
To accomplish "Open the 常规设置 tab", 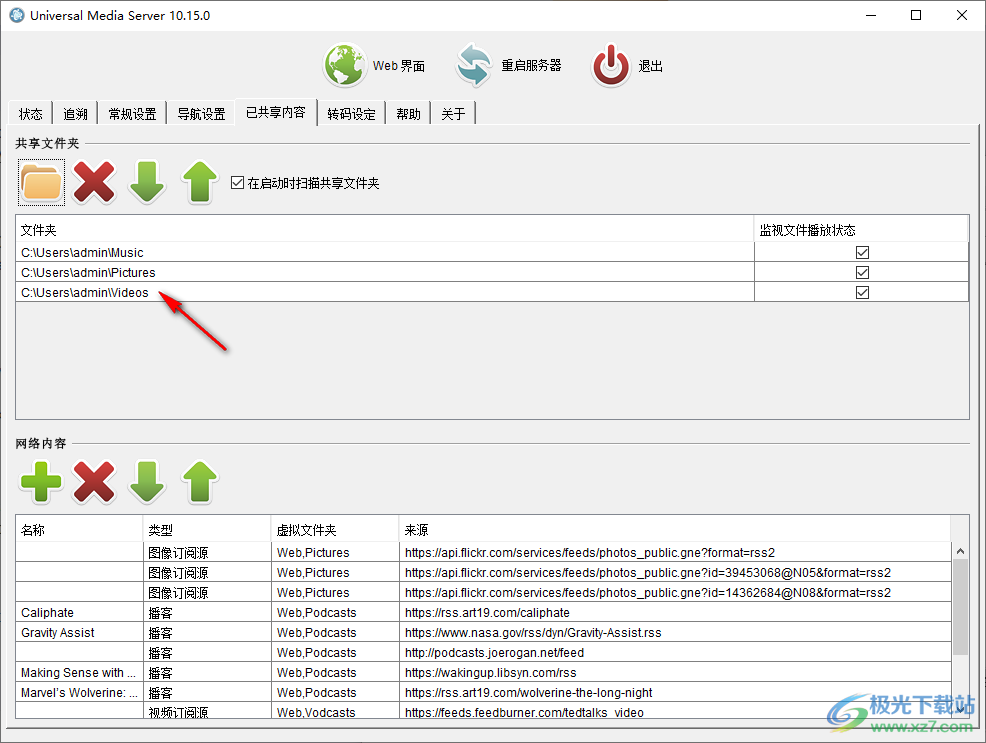I will 132,114.
